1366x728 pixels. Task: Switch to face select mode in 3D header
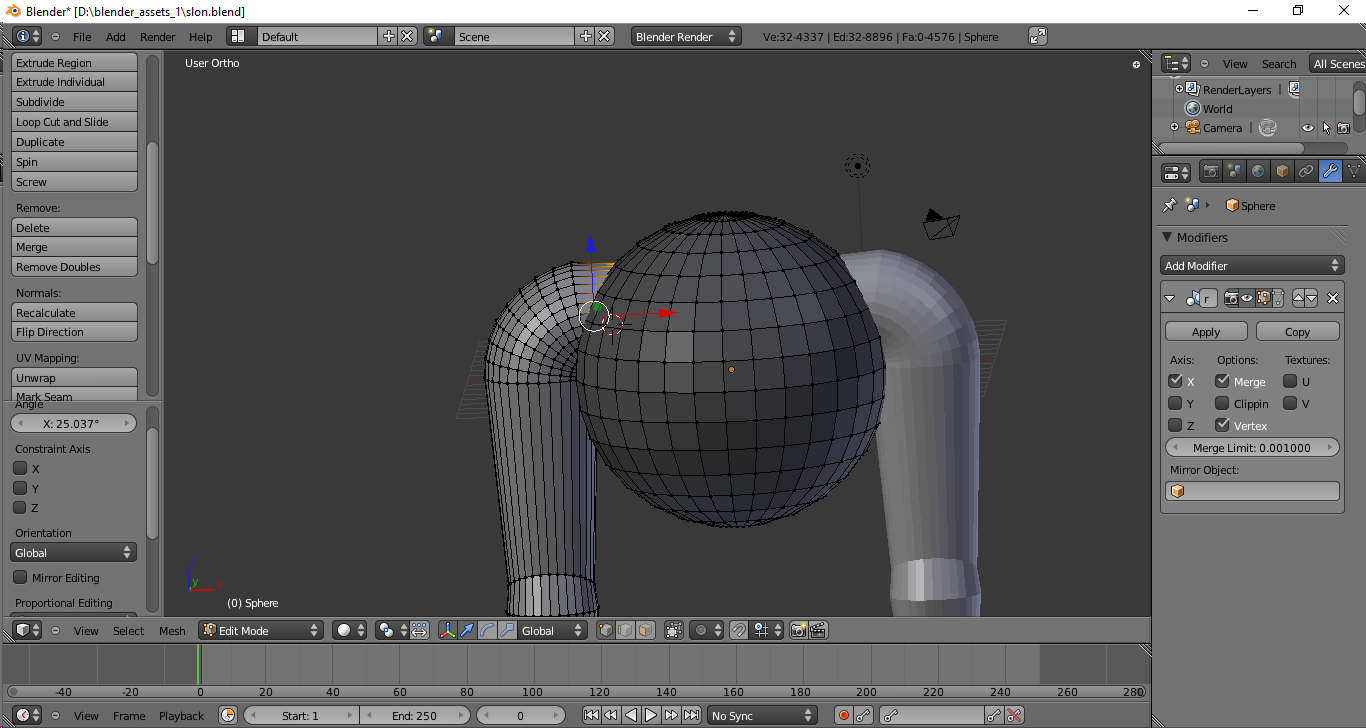click(x=646, y=630)
